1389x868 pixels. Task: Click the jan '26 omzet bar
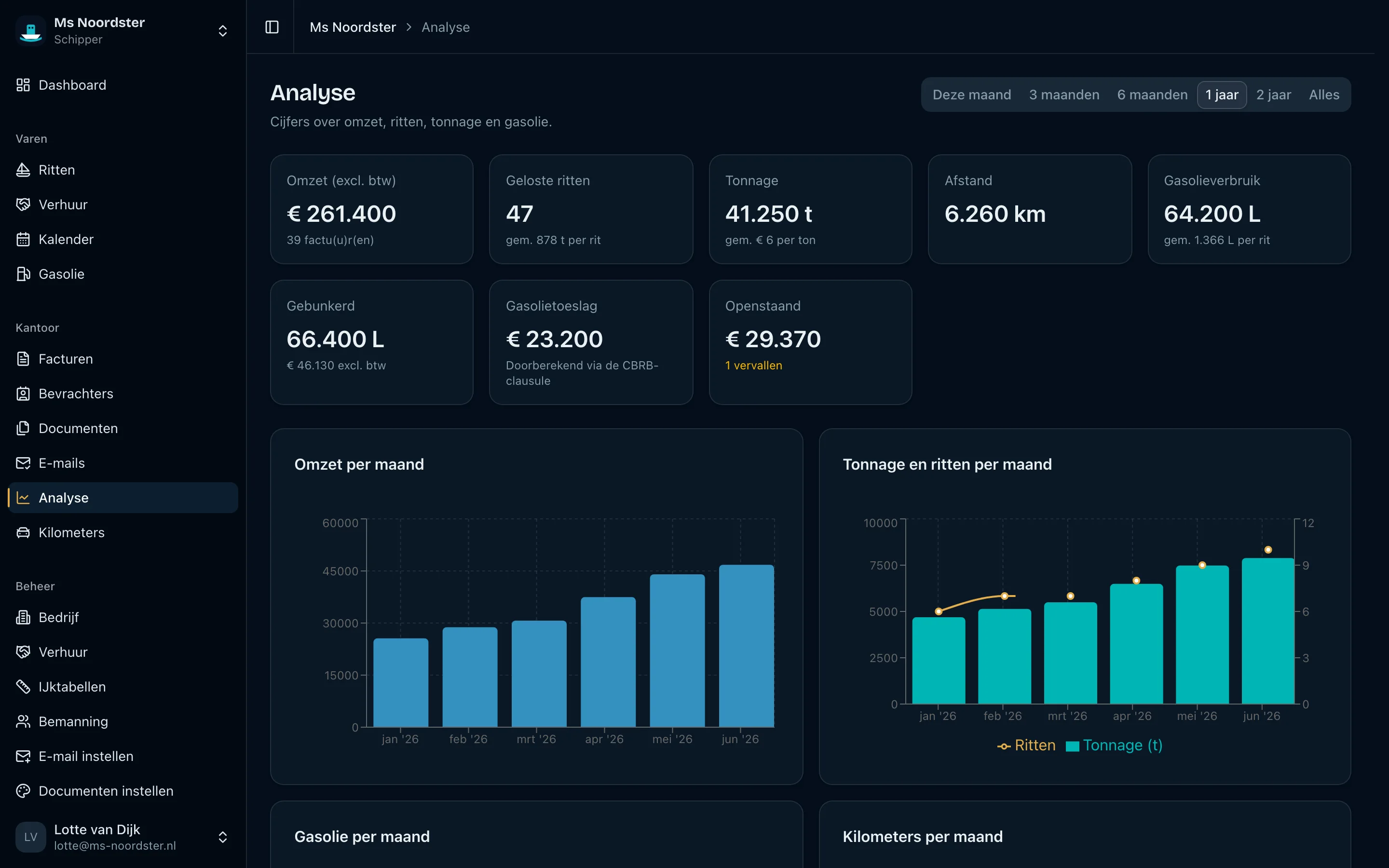(x=401, y=682)
